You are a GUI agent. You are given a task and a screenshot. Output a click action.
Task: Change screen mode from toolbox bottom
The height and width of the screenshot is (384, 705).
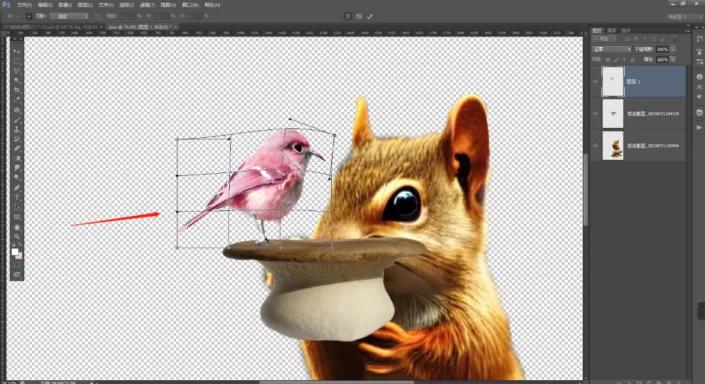coord(17,274)
